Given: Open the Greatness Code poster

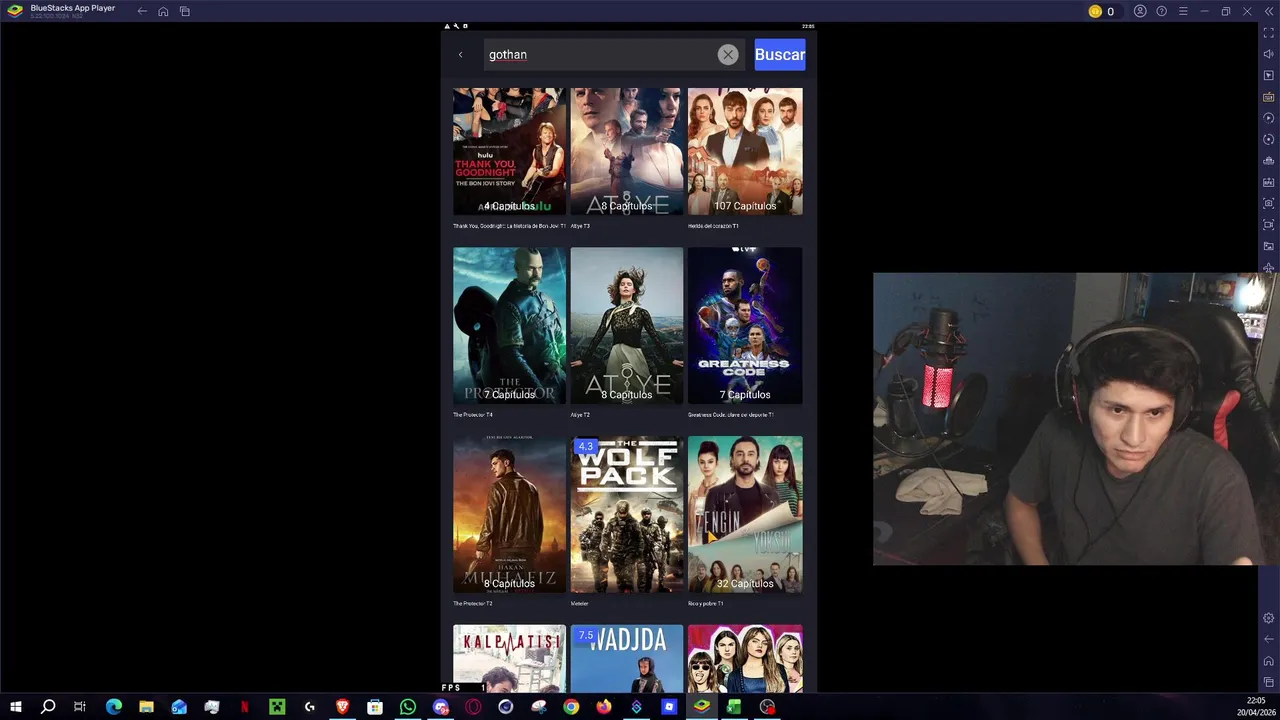Looking at the screenshot, I should (745, 325).
